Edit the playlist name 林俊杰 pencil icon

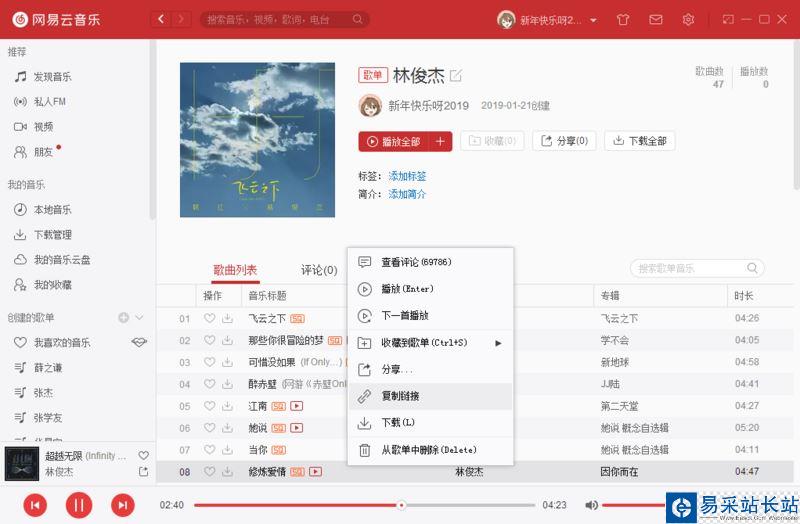coord(456,76)
